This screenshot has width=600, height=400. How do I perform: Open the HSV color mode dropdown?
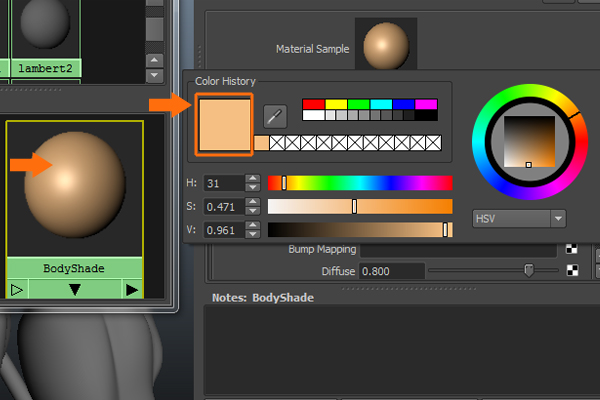point(518,217)
